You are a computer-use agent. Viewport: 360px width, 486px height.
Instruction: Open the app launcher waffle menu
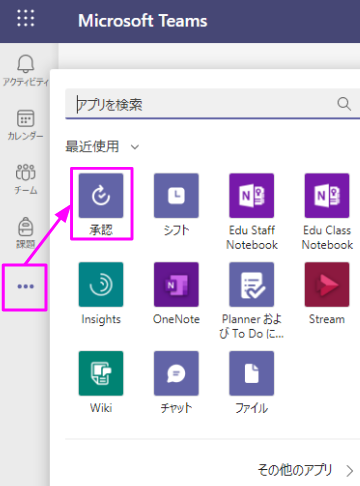pos(26,18)
